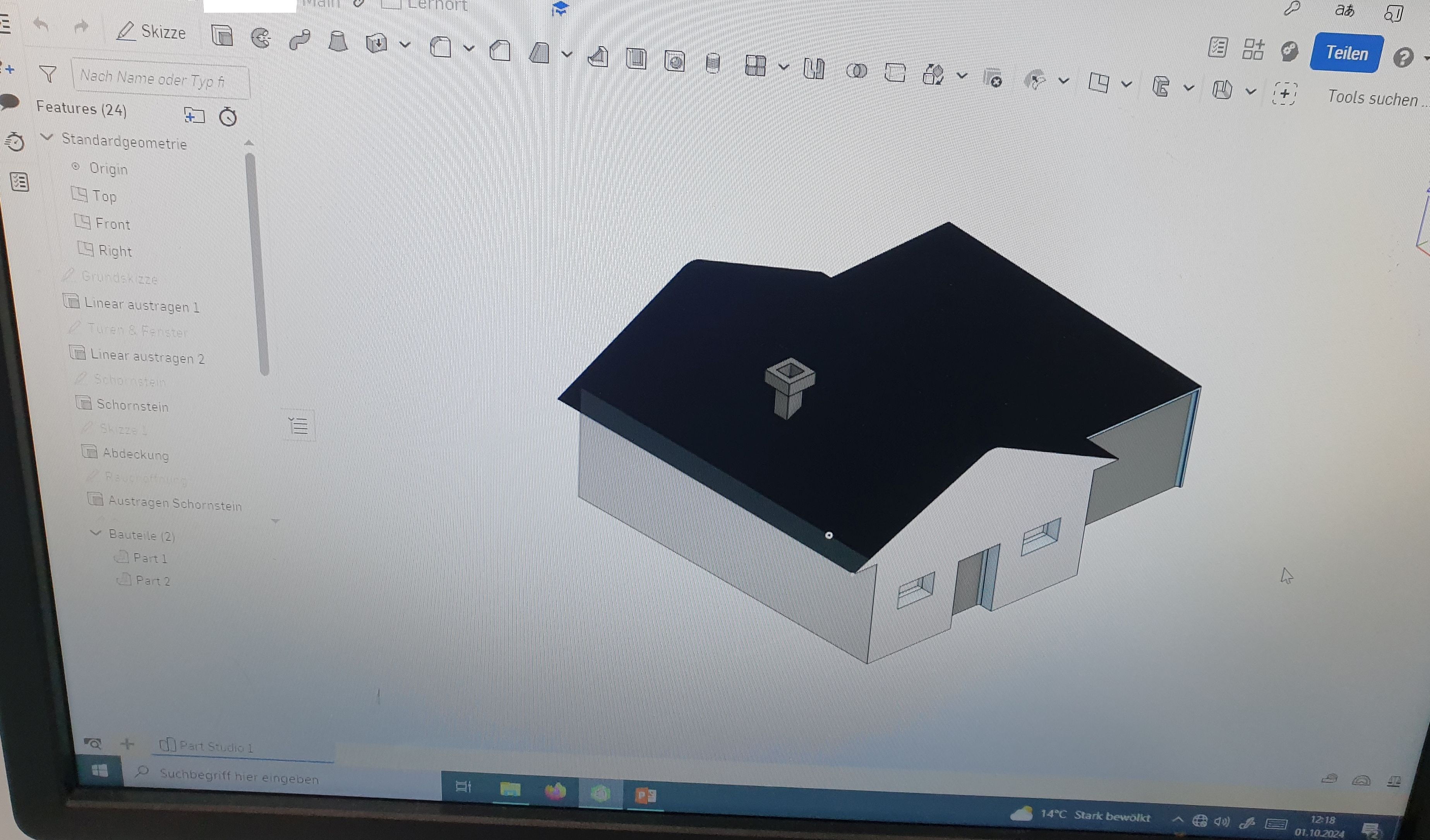Select the Mirror tool icon

pyautogui.click(x=814, y=69)
